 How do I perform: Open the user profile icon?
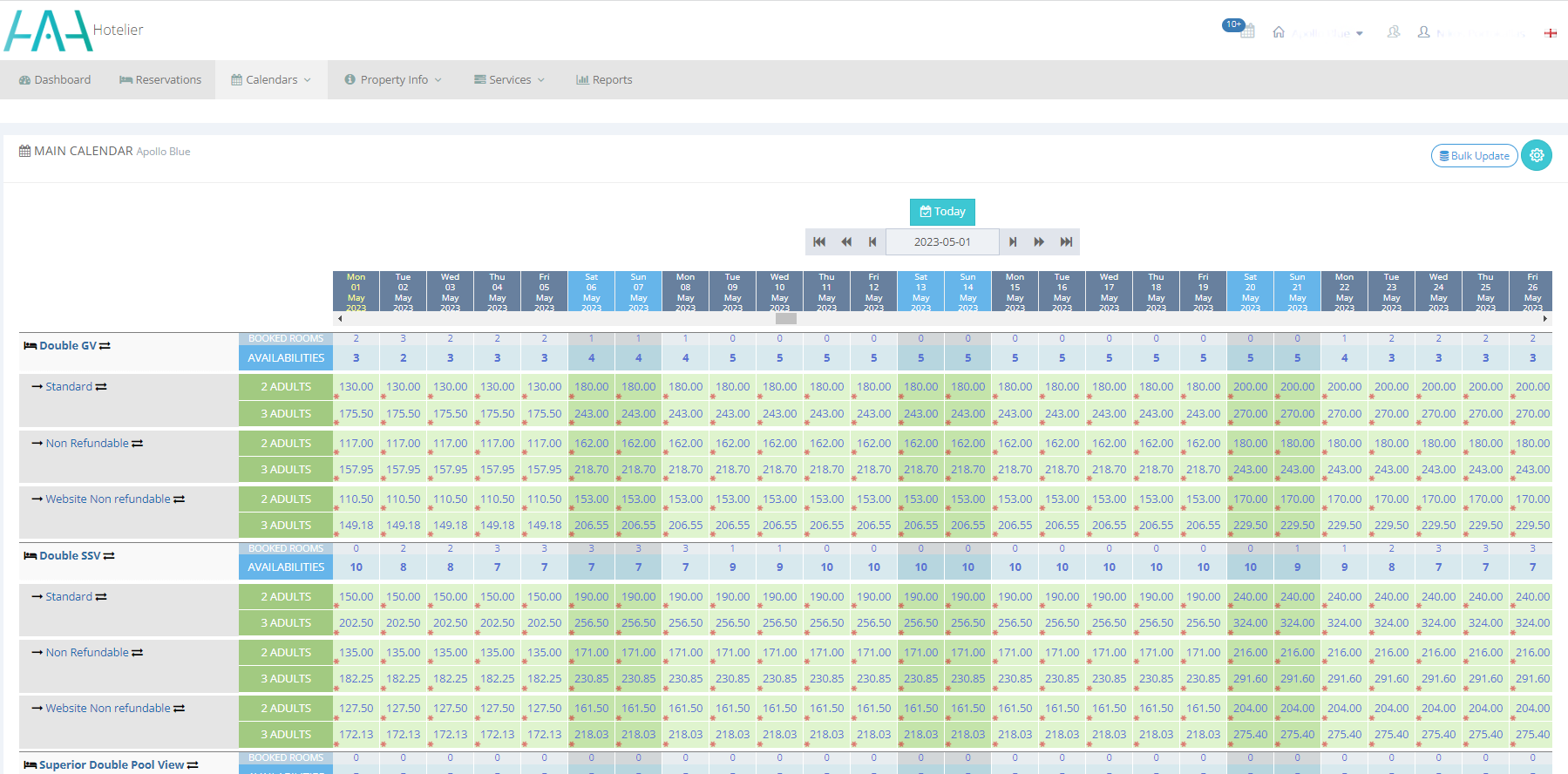(1423, 31)
